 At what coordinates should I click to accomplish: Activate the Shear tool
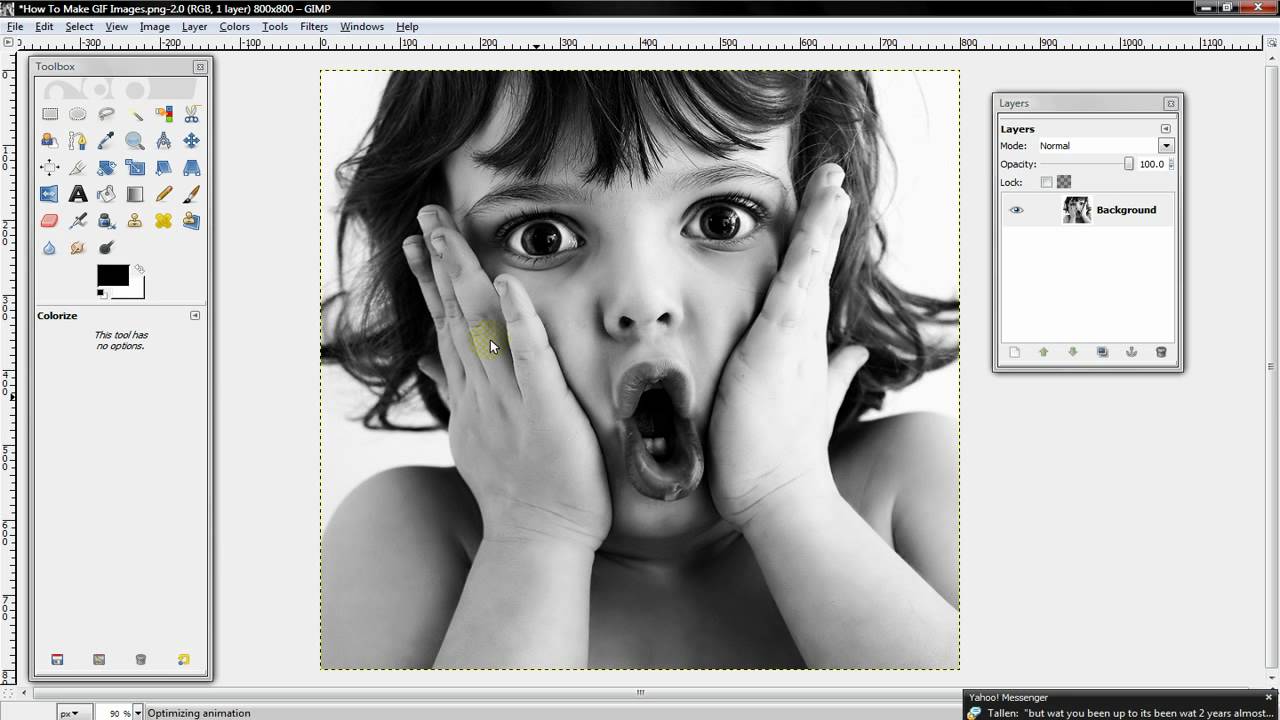pos(163,168)
